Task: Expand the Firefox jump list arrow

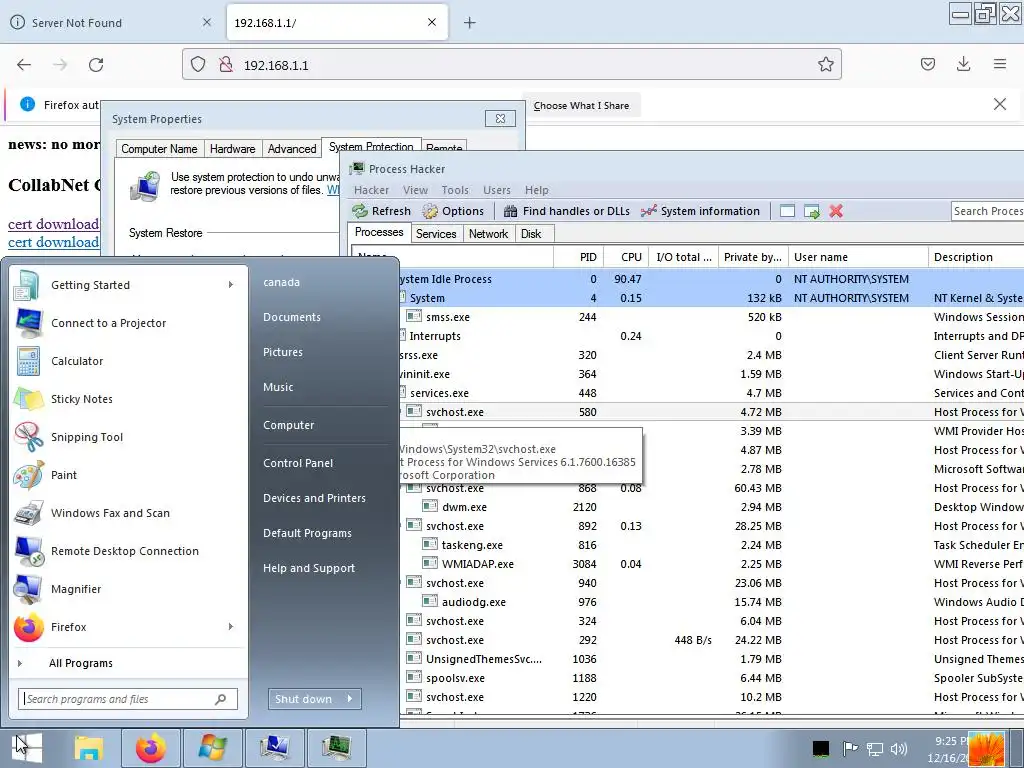Action: [231, 627]
